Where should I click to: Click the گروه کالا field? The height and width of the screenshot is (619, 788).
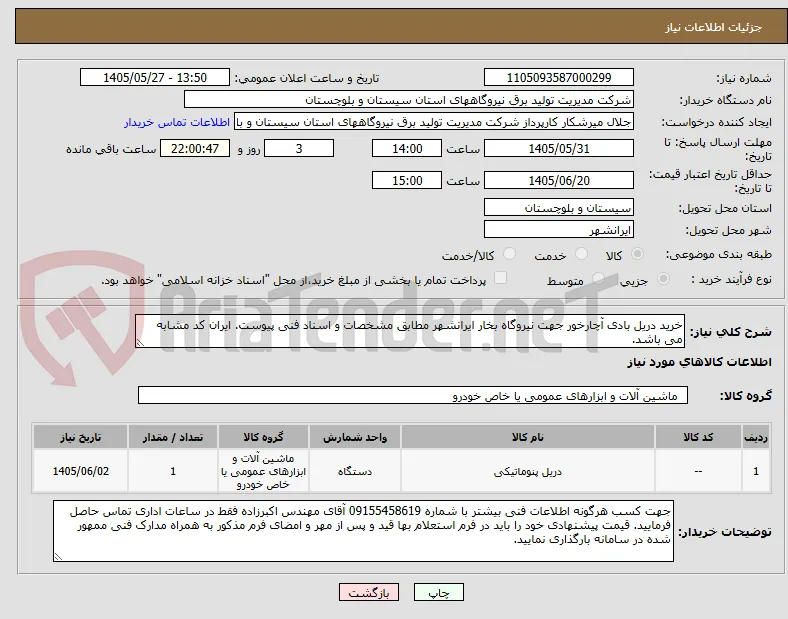(x=413, y=395)
